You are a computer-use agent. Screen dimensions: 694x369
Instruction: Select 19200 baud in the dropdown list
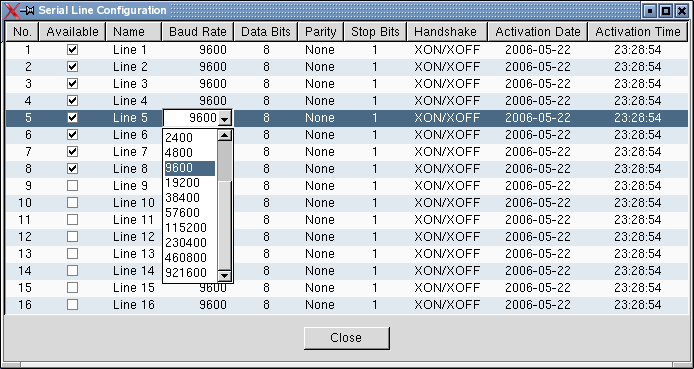click(x=190, y=183)
